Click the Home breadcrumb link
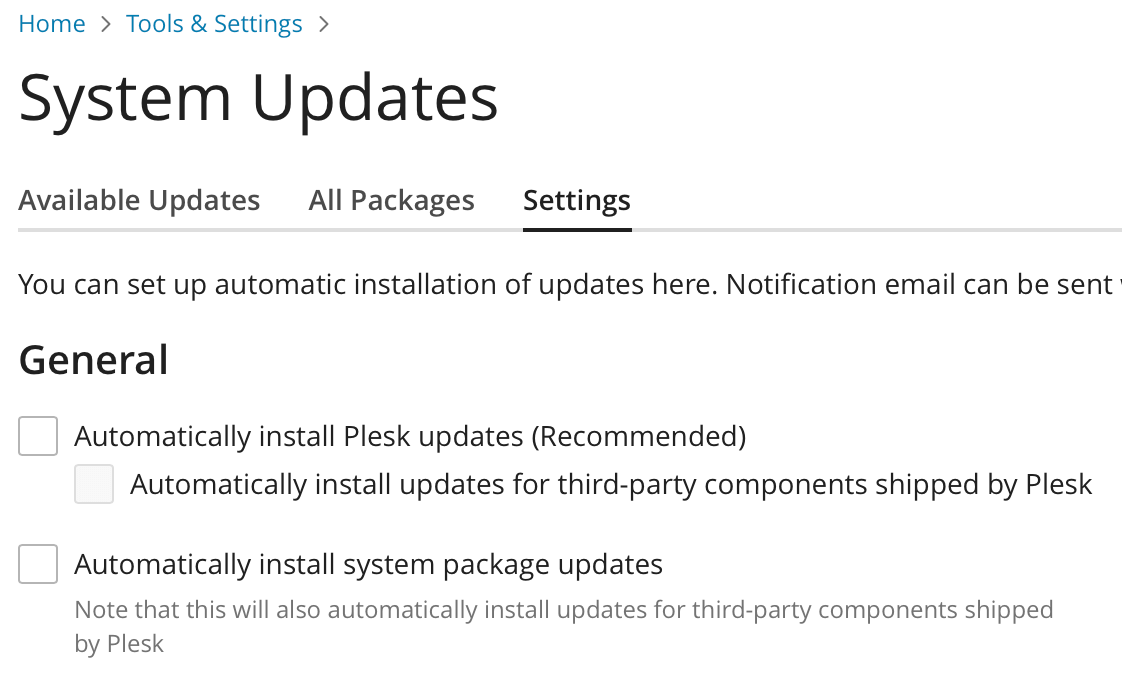Viewport: 1122px width, 678px height. tap(52, 24)
